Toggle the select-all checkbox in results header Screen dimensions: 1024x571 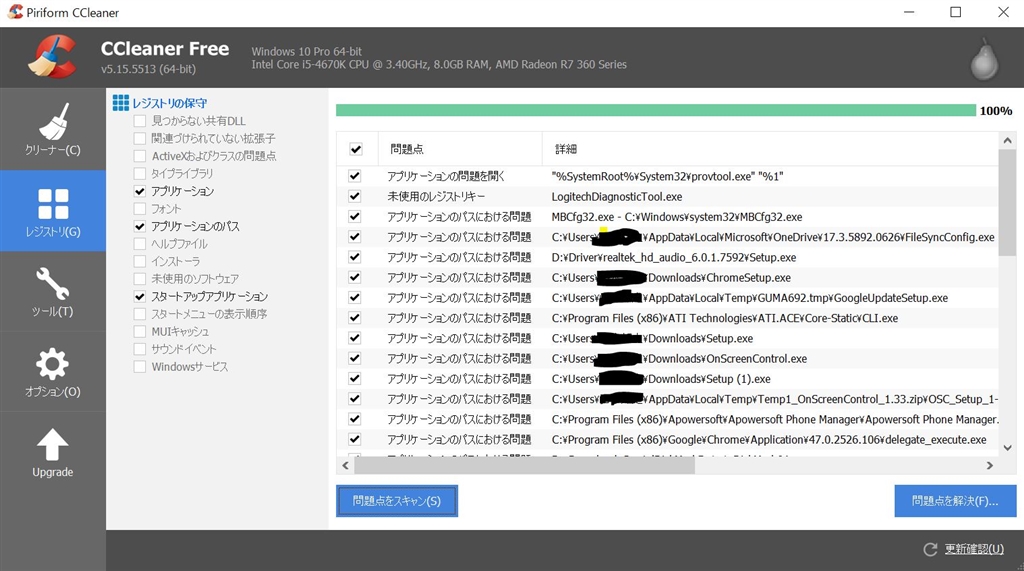click(355, 149)
